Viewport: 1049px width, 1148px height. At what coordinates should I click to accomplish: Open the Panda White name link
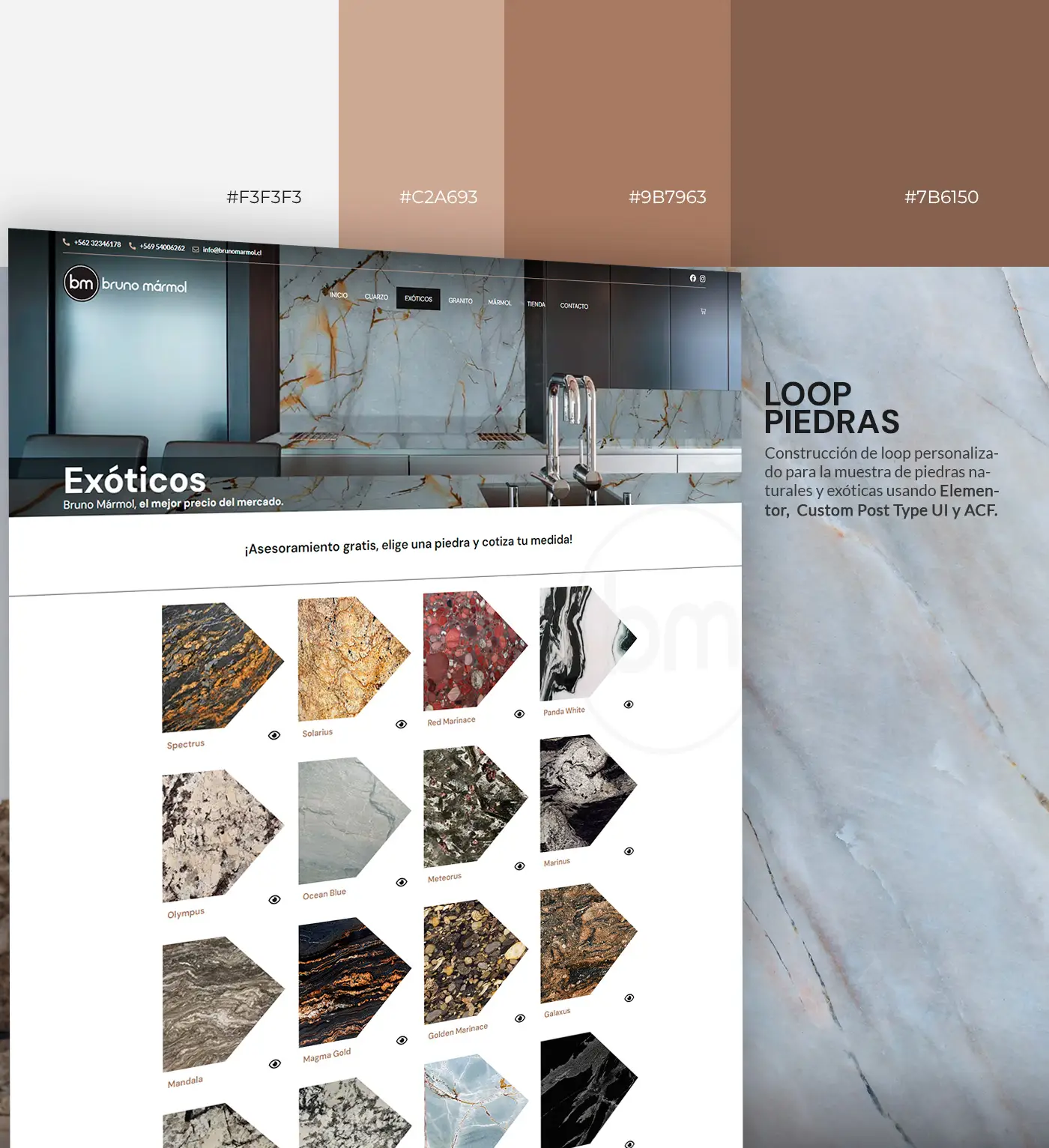(x=564, y=711)
